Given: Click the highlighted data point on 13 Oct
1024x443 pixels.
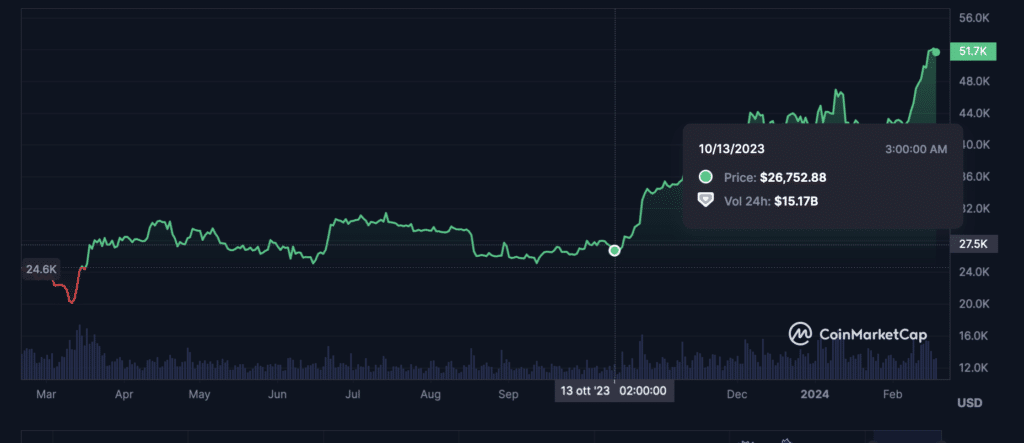Looking at the screenshot, I should [615, 250].
